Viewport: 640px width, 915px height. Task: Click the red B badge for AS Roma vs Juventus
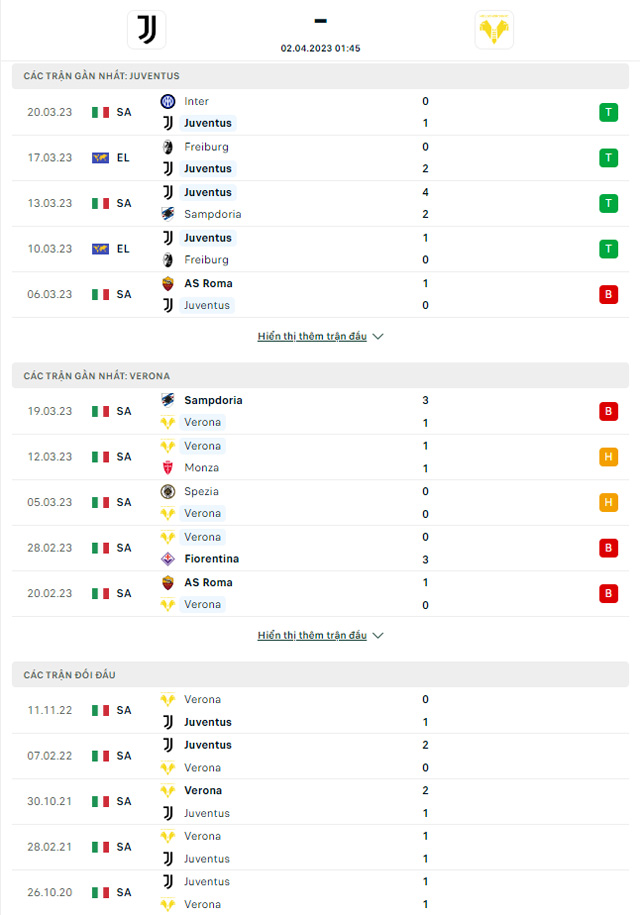608,294
